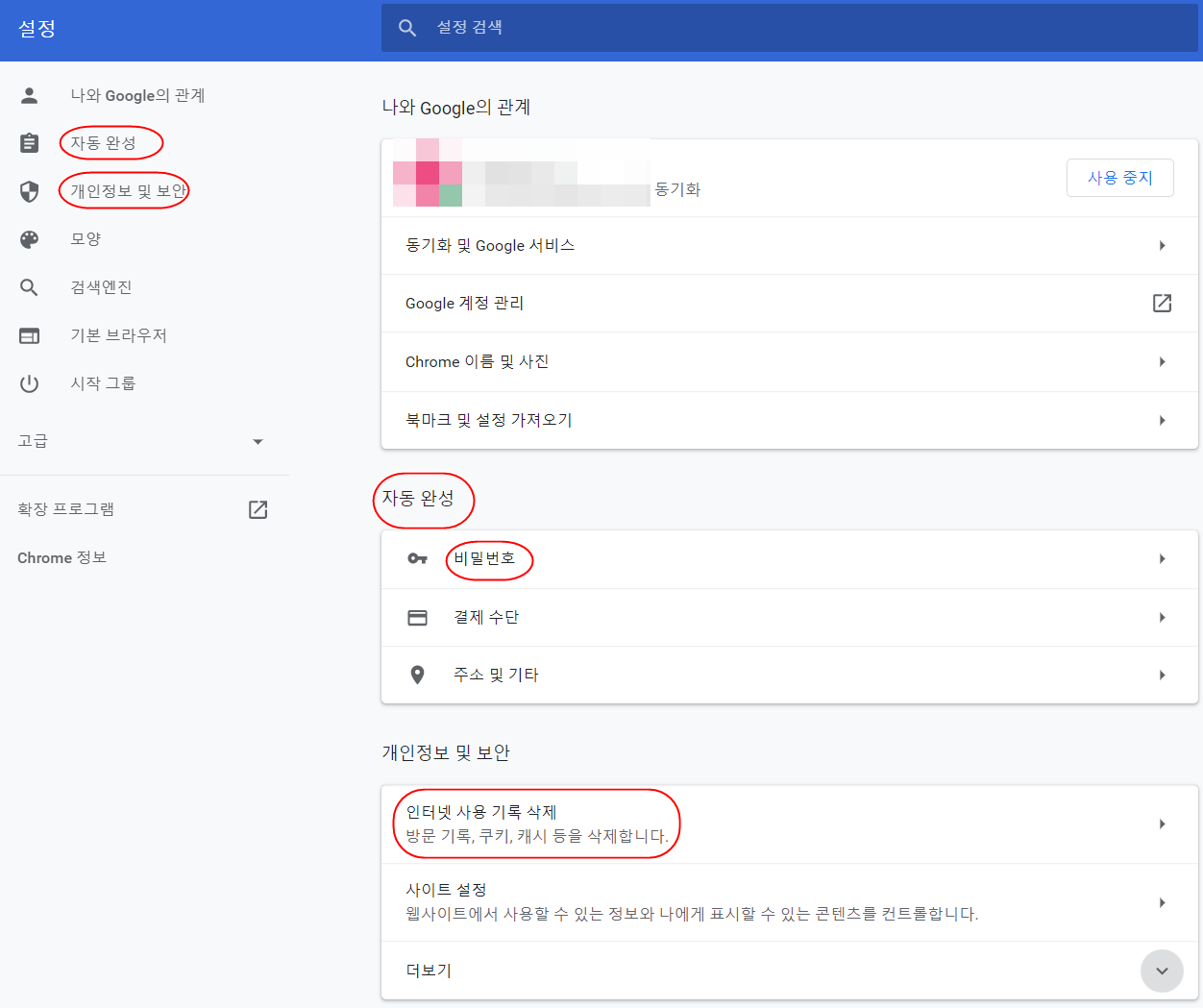Click the power icon for 시작 그룹
The height and width of the screenshot is (1008, 1203).
coord(30,383)
